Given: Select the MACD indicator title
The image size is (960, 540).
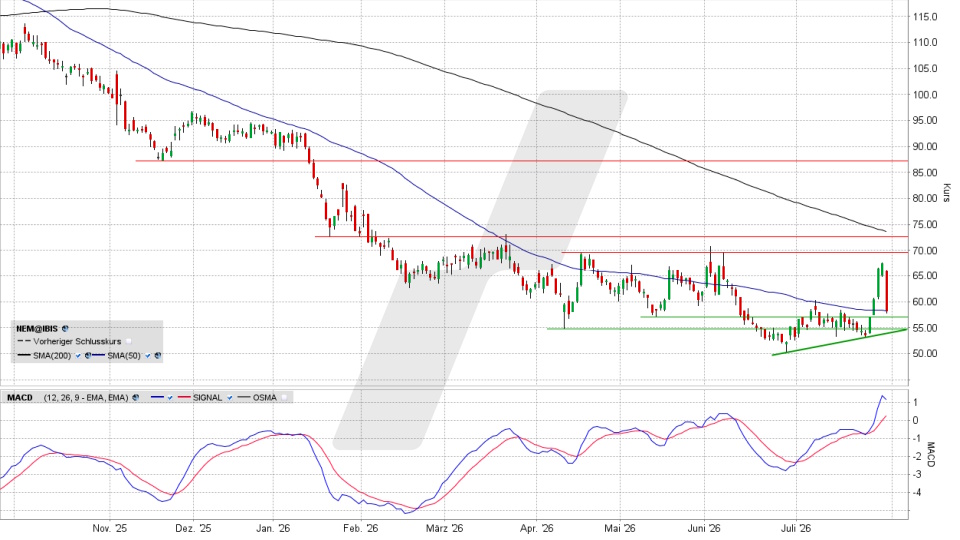Looking at the screenshot, I should [x=20, y=397].
